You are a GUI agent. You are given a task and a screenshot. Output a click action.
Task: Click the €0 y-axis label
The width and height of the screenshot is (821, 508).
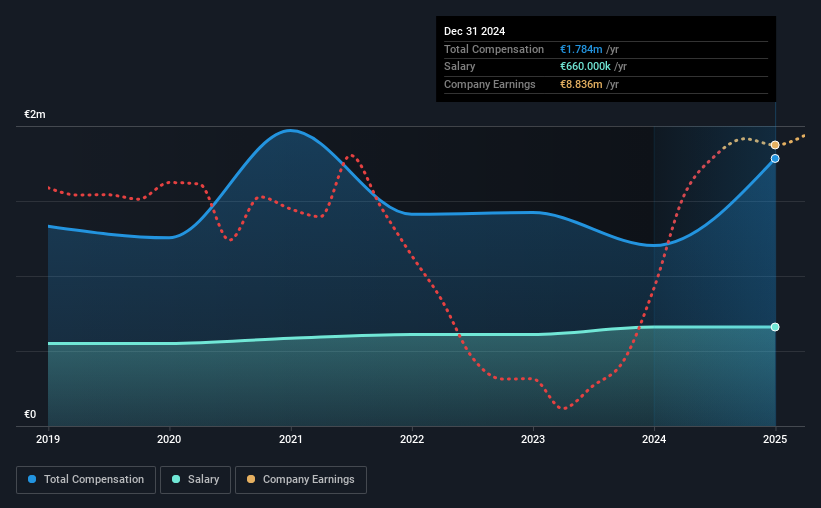pyautogui.click(x=30, y=414)
